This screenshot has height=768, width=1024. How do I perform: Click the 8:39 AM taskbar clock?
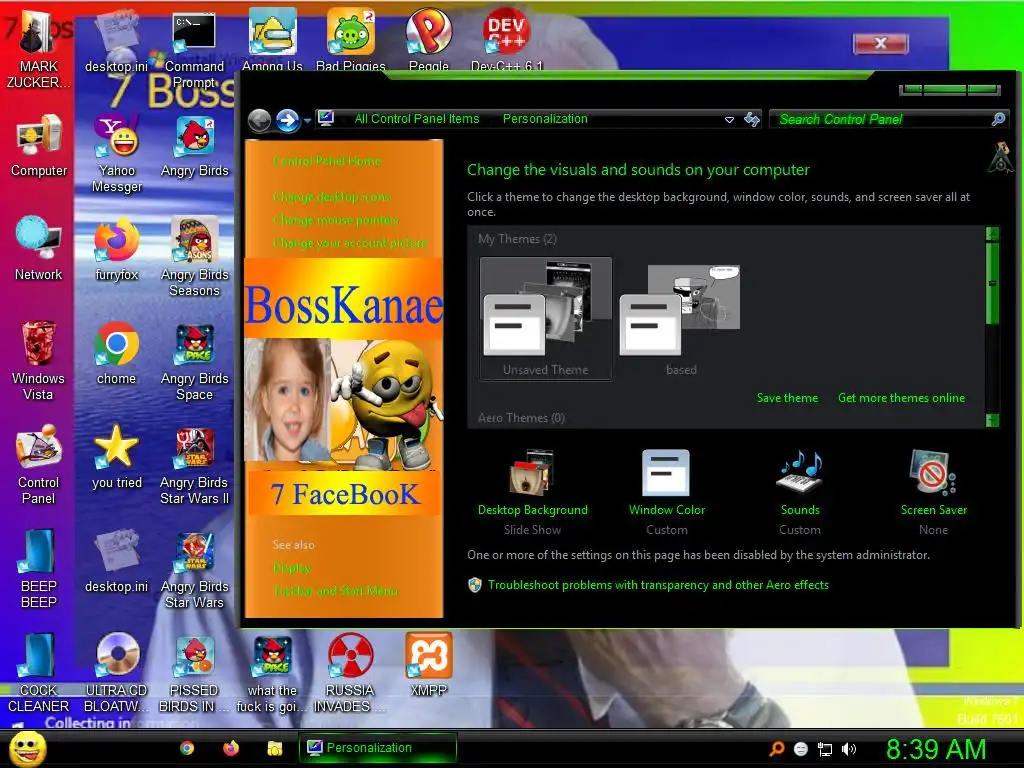pos(936,749)
